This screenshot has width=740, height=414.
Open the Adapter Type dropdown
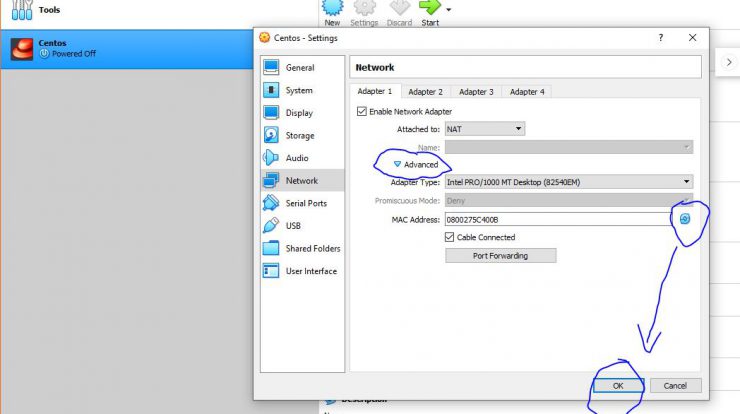569,182
